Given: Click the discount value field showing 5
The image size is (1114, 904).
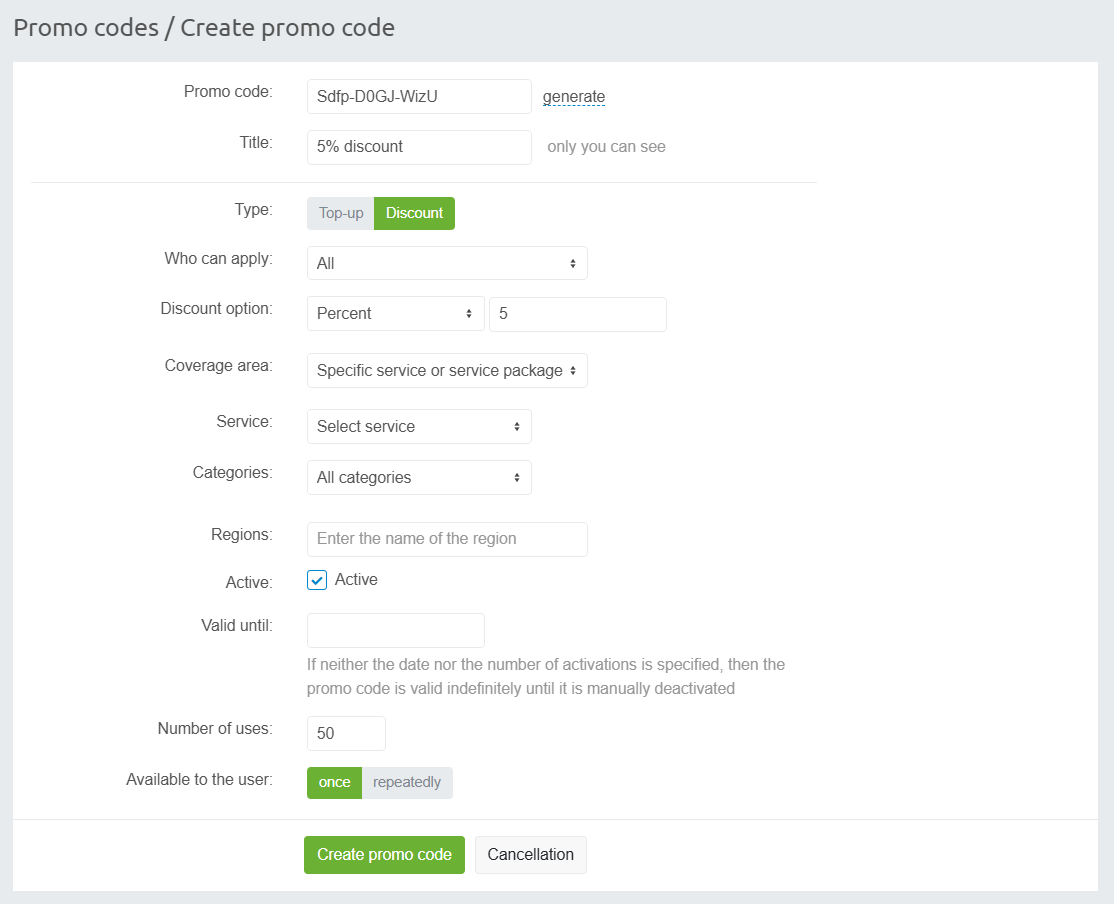Looking at the screenshot, I should pos(577,314).
